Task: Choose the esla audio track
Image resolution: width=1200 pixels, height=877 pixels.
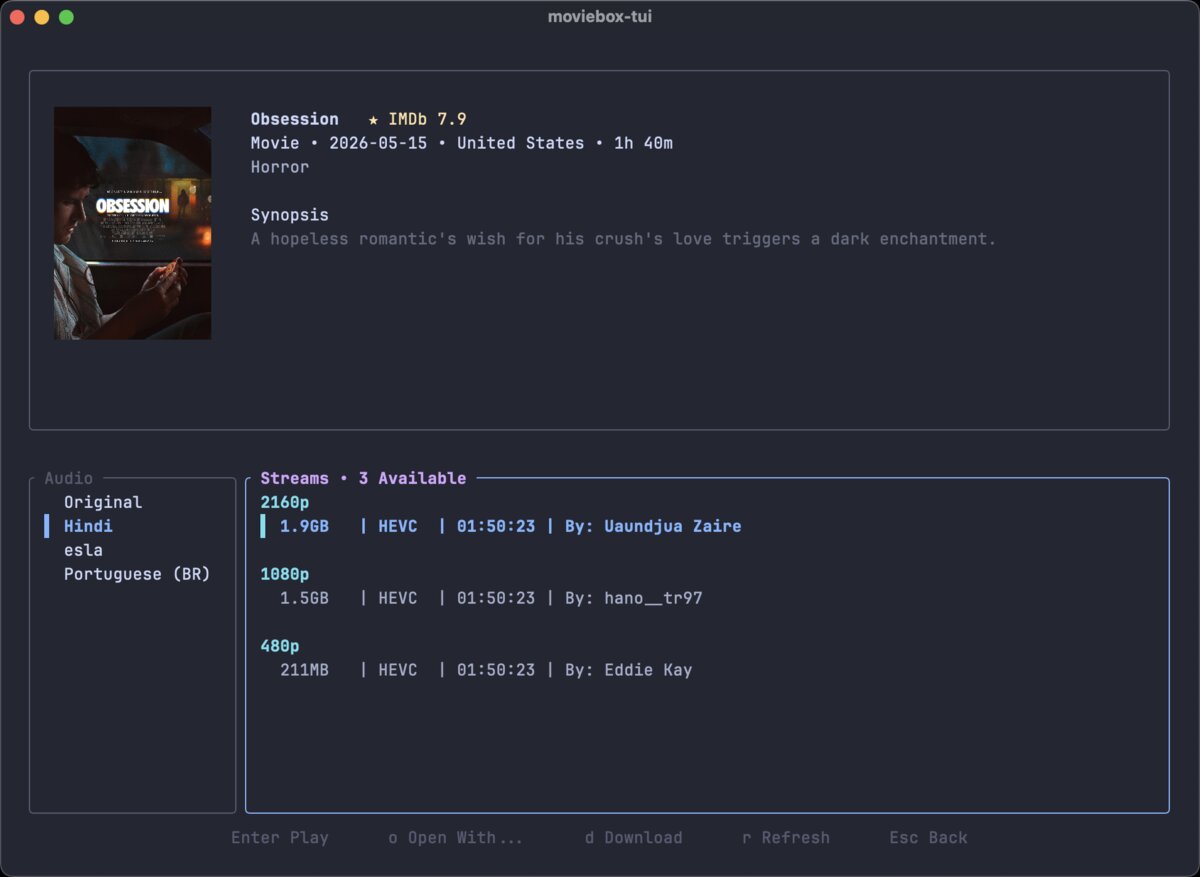Action: pos(83,550)
